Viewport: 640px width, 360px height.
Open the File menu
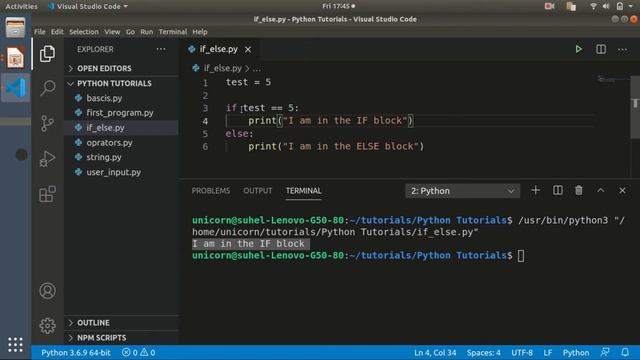[40, 32]
